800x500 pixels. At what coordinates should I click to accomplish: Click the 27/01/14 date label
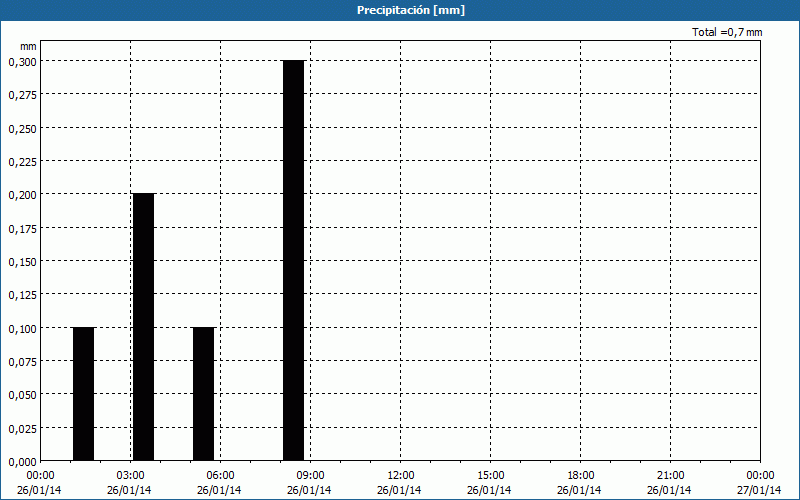759,490
